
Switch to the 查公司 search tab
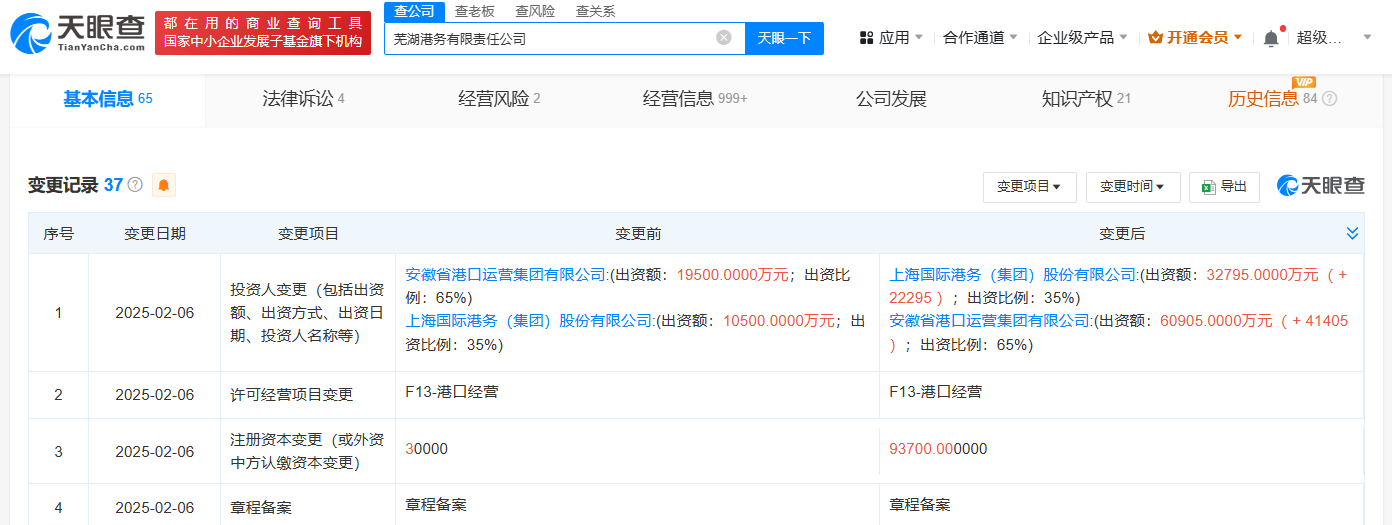tap(414, 12)
